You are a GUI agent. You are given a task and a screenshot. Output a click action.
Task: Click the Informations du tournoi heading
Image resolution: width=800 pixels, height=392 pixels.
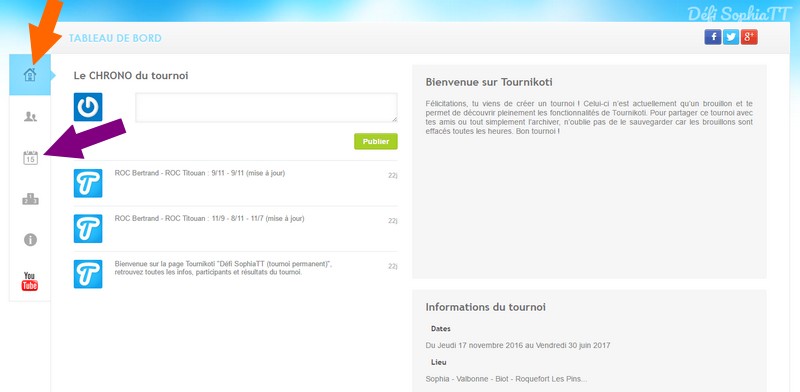tap(485, 307)
